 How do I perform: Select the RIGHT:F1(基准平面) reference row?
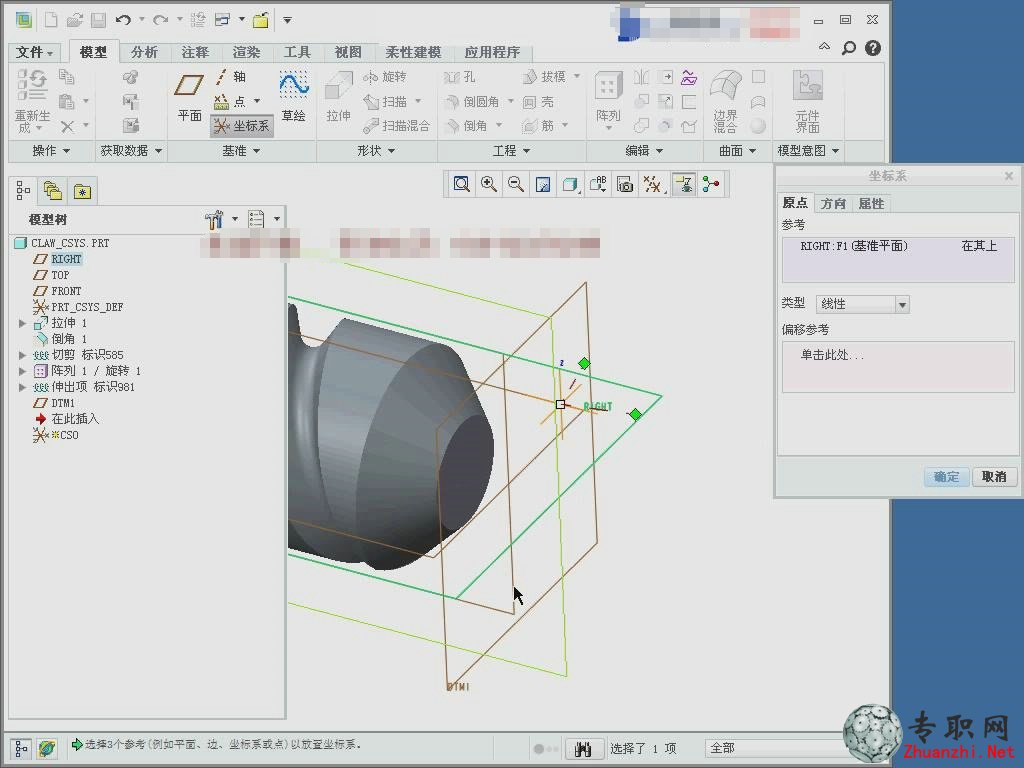[898, 246]
